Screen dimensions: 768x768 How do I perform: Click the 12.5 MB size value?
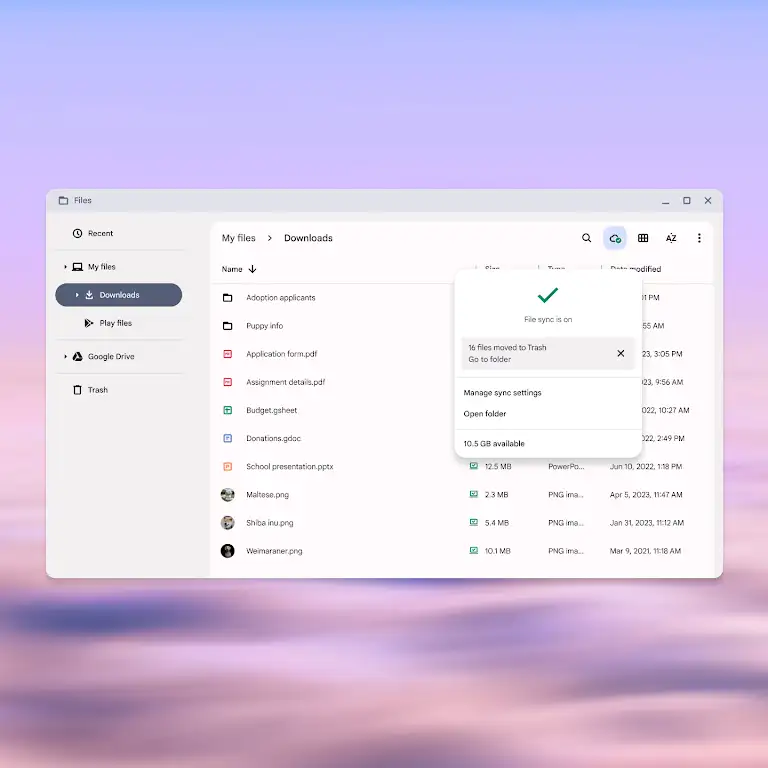pyautogui.click(x=498, y=467)
